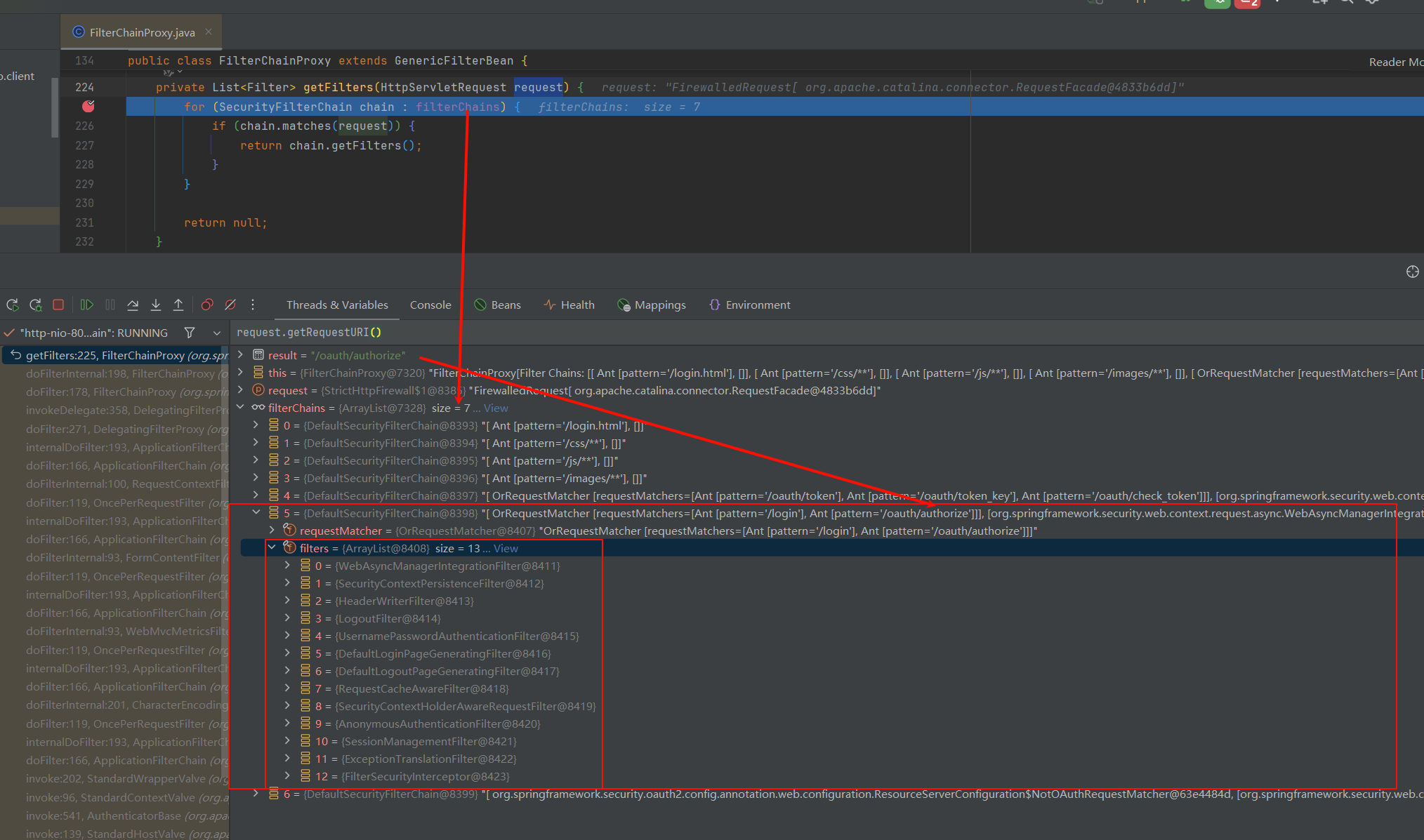Close the FilterChainProxy.java tab
The height and width of the screenshot is (840, 1424).
209,32
